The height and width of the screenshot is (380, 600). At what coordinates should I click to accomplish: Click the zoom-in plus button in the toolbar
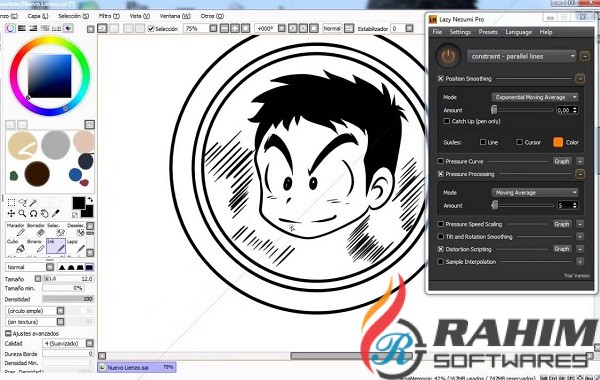(235, 28)
